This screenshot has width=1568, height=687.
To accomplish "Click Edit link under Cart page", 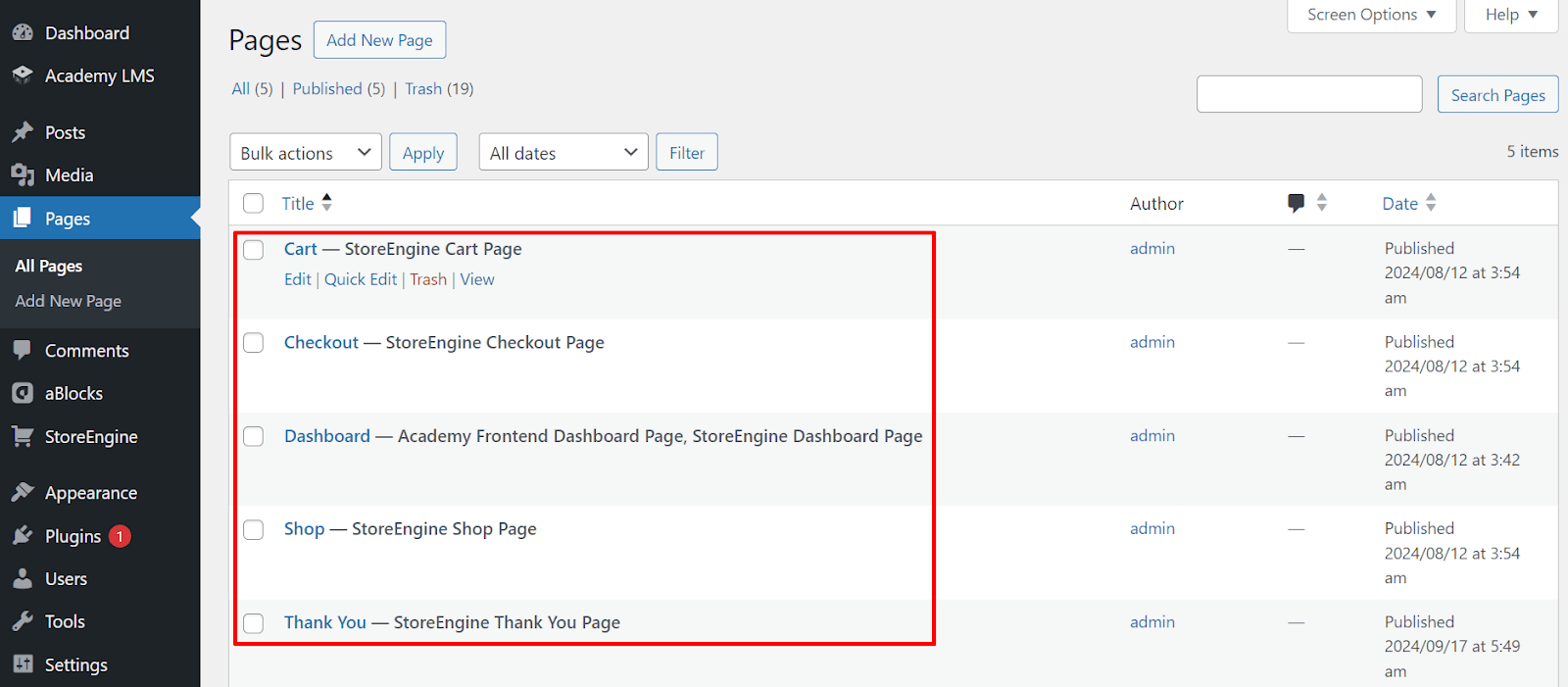I will 298,279.
